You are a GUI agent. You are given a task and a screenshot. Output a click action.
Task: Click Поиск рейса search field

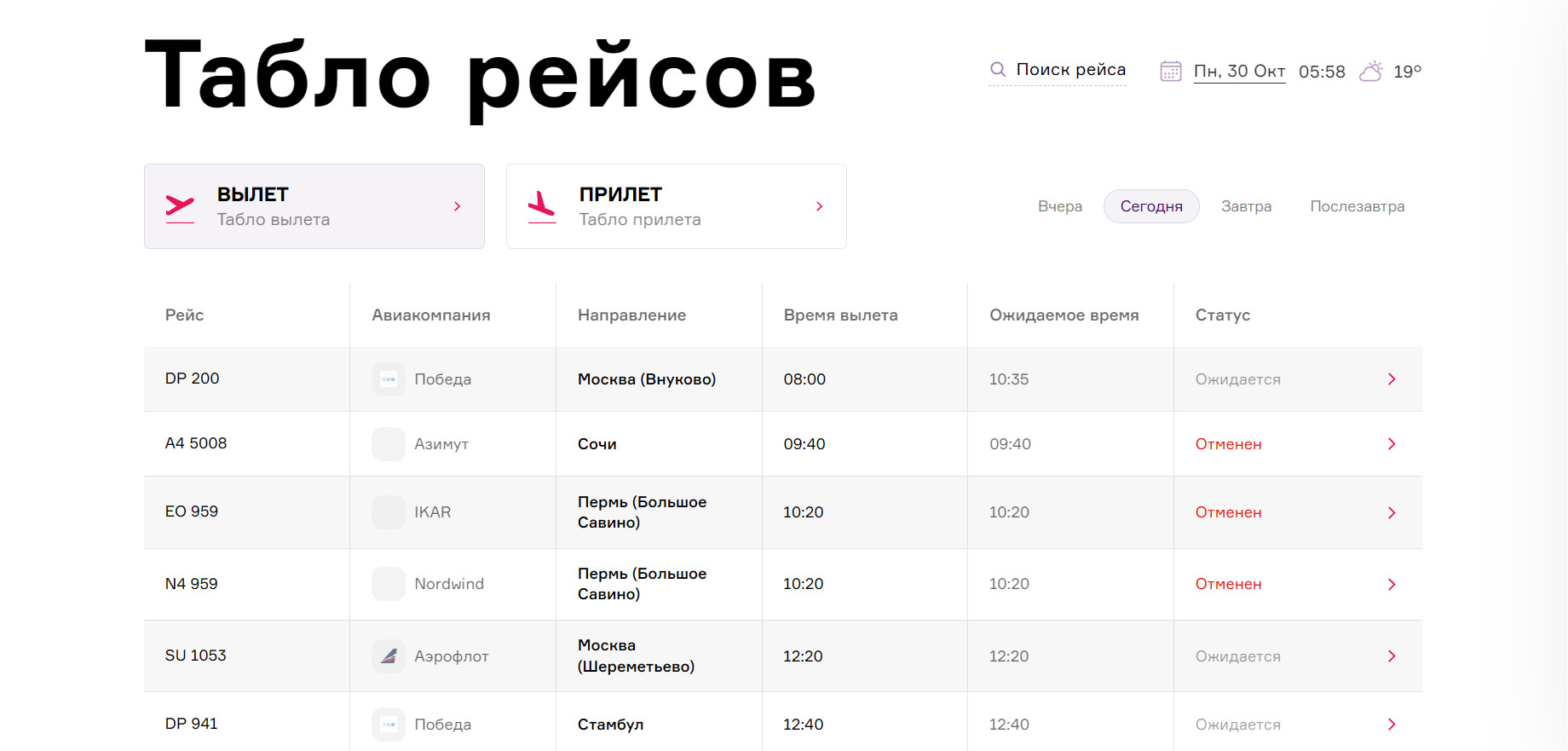(1058, 70)
